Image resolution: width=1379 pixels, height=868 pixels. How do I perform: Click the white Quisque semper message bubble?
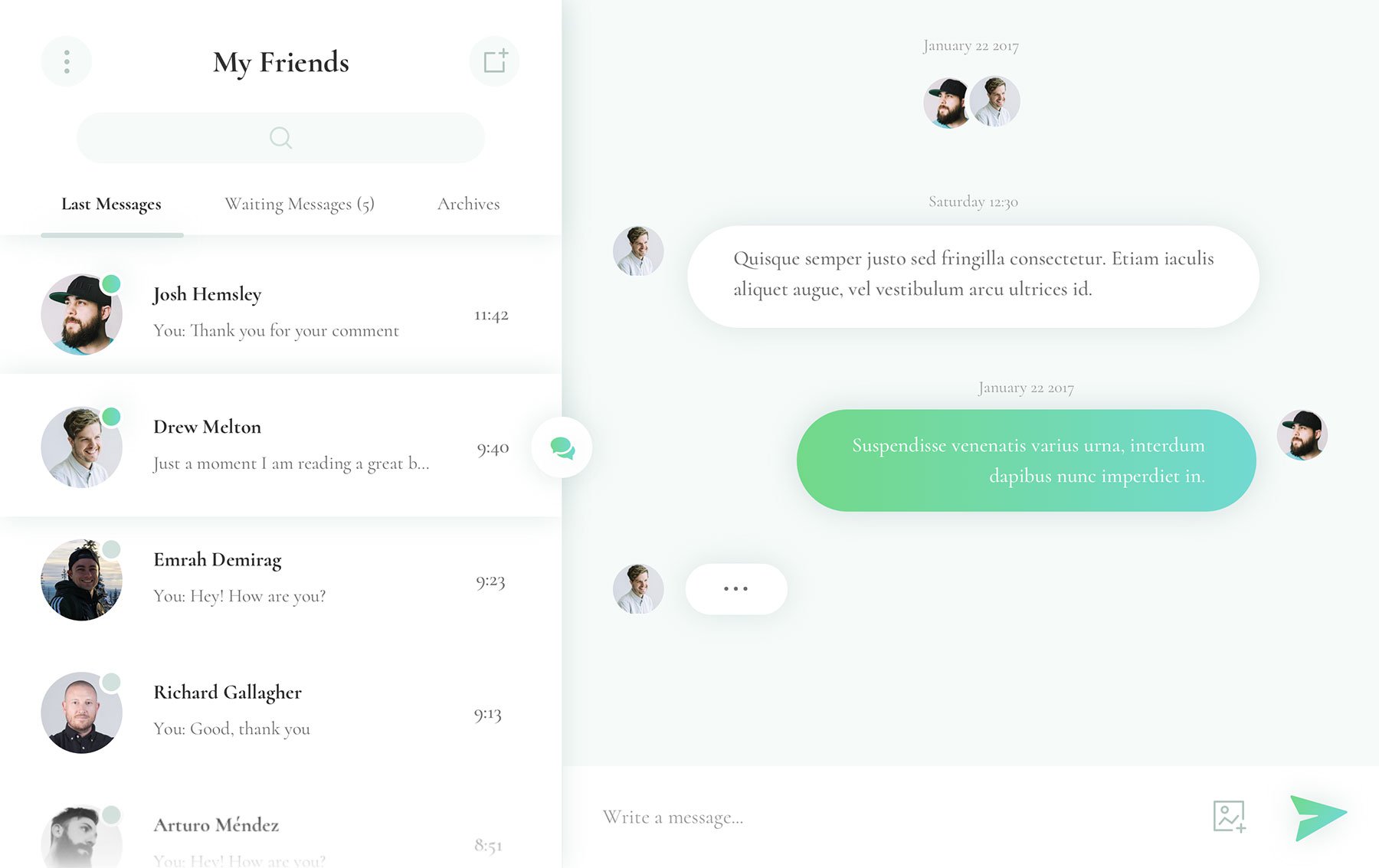click(x=973, y=277)
